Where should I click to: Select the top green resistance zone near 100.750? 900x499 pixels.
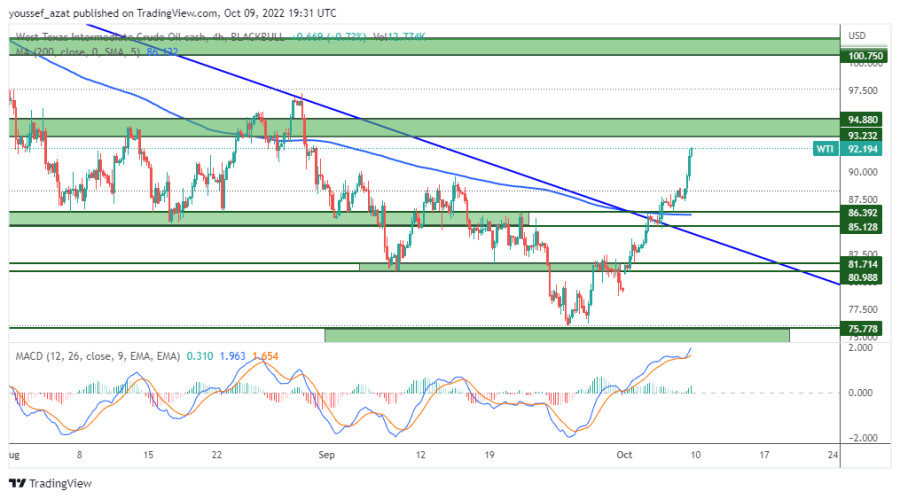click(420, 46)
